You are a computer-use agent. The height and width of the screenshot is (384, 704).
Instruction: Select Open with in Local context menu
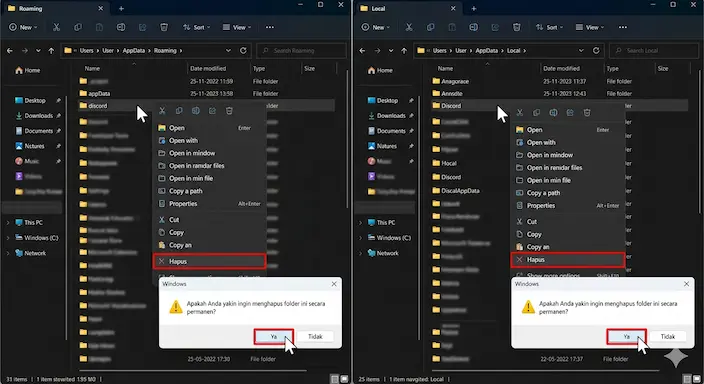tap(568, 142)
